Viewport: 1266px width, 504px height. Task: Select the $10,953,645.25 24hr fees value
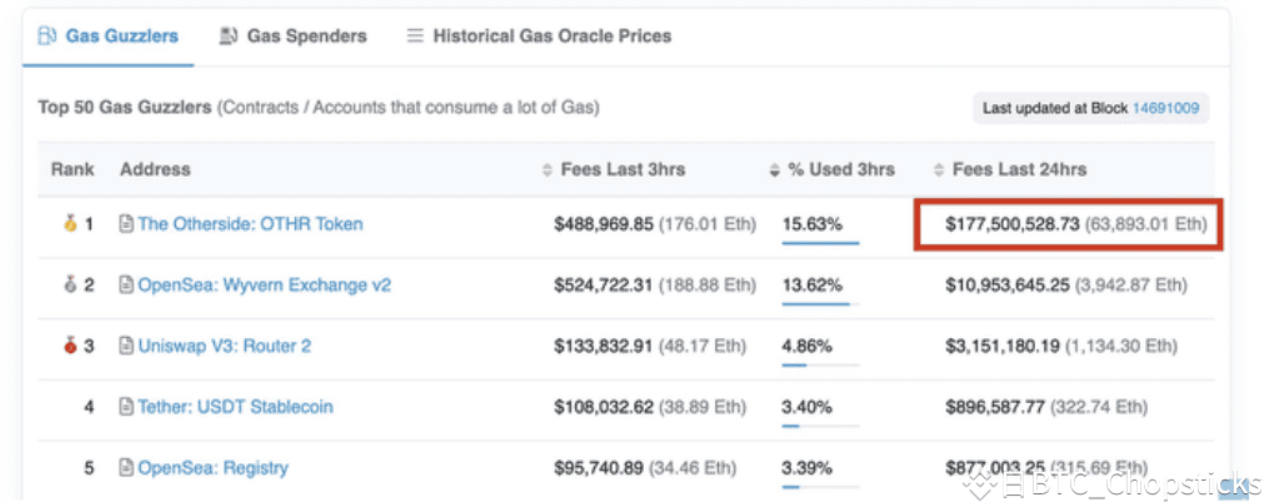[x=1008, y=285]
